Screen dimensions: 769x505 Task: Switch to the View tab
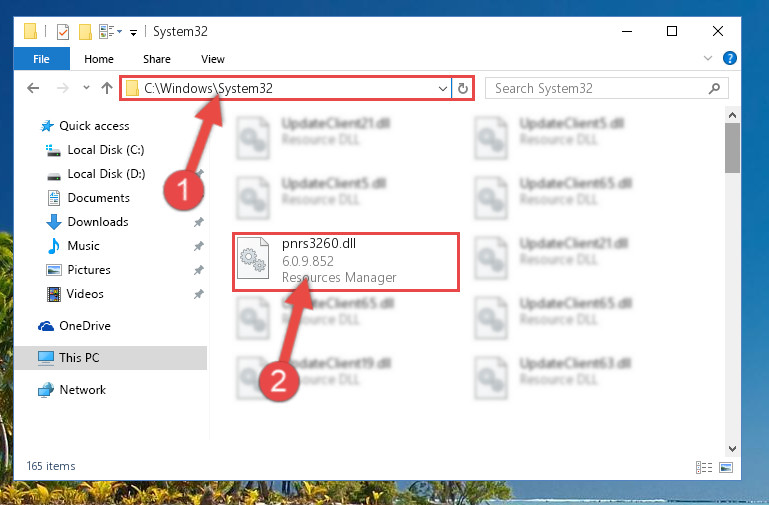(x=212, y=59)
